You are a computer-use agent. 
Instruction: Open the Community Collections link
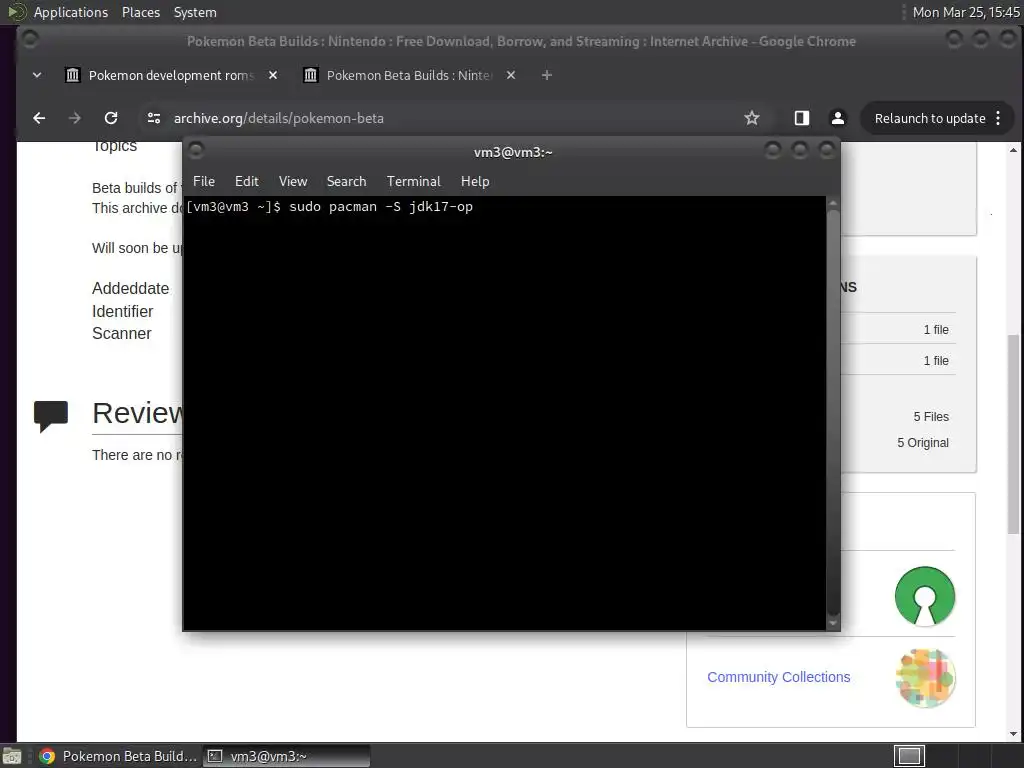click(x=778, y=677)
